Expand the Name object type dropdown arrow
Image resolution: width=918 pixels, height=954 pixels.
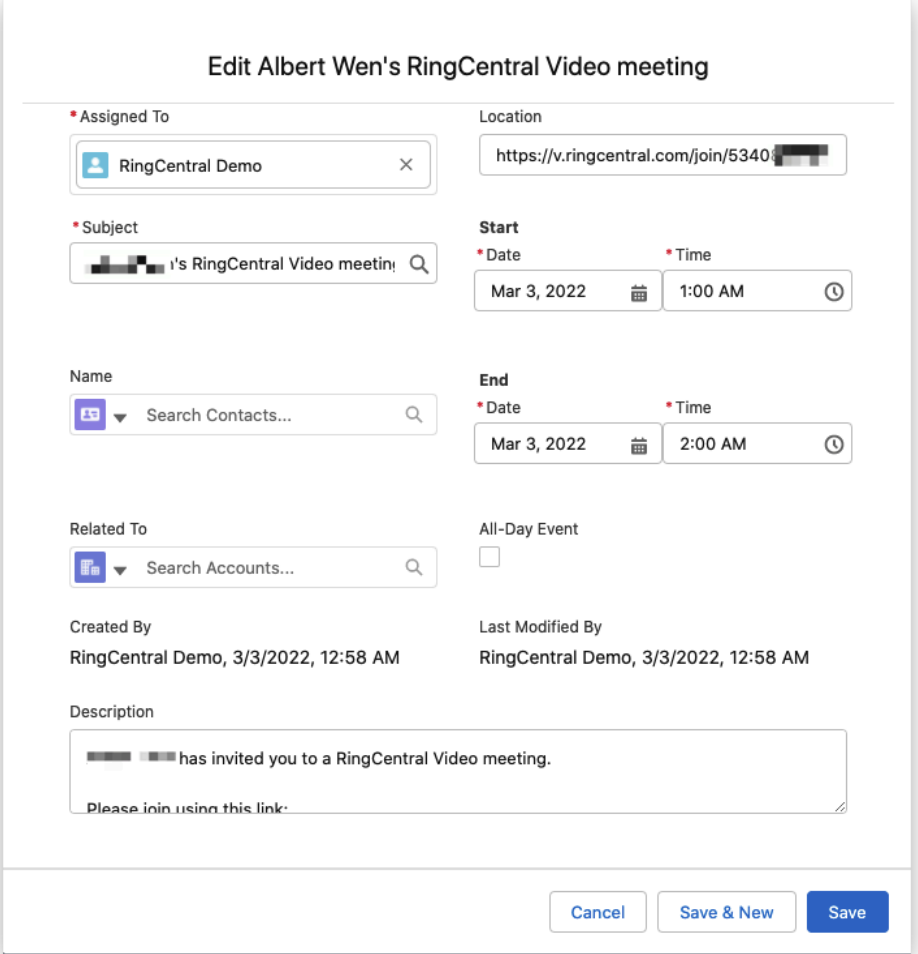120,417
